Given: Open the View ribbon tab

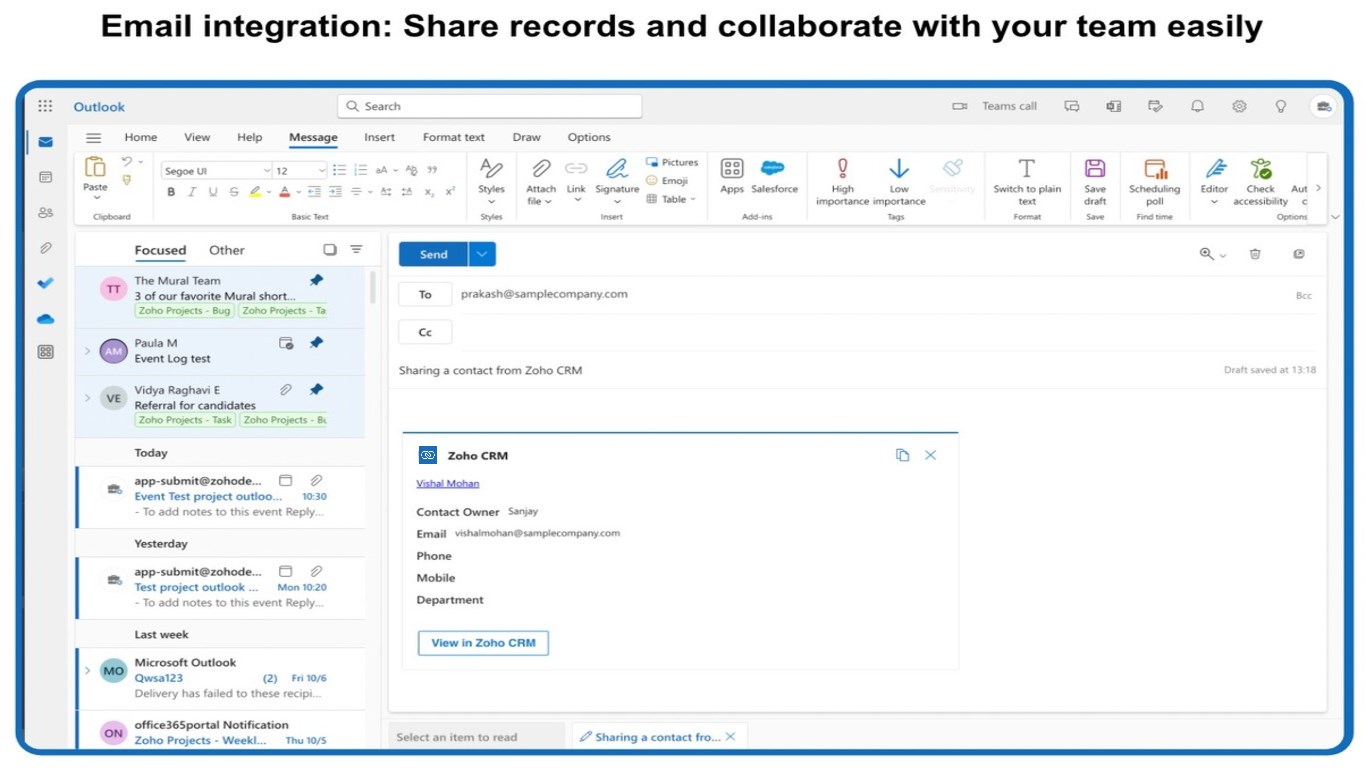Looking at the screenshot, I should pos(197,138).
